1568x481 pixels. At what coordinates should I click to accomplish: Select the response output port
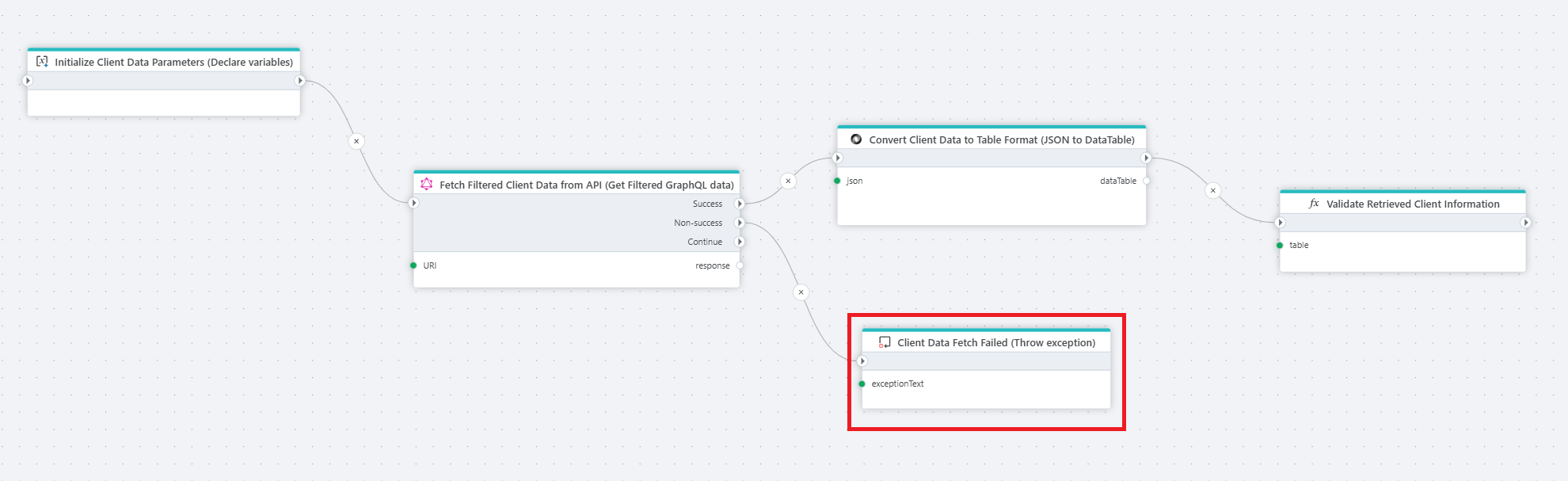pyautogui.click(x=740, y=265)
